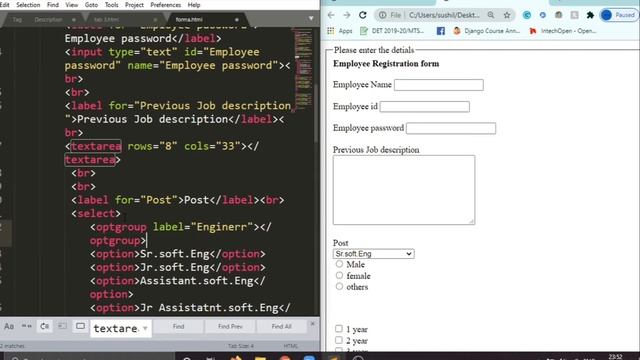Click the Find button

178,327
